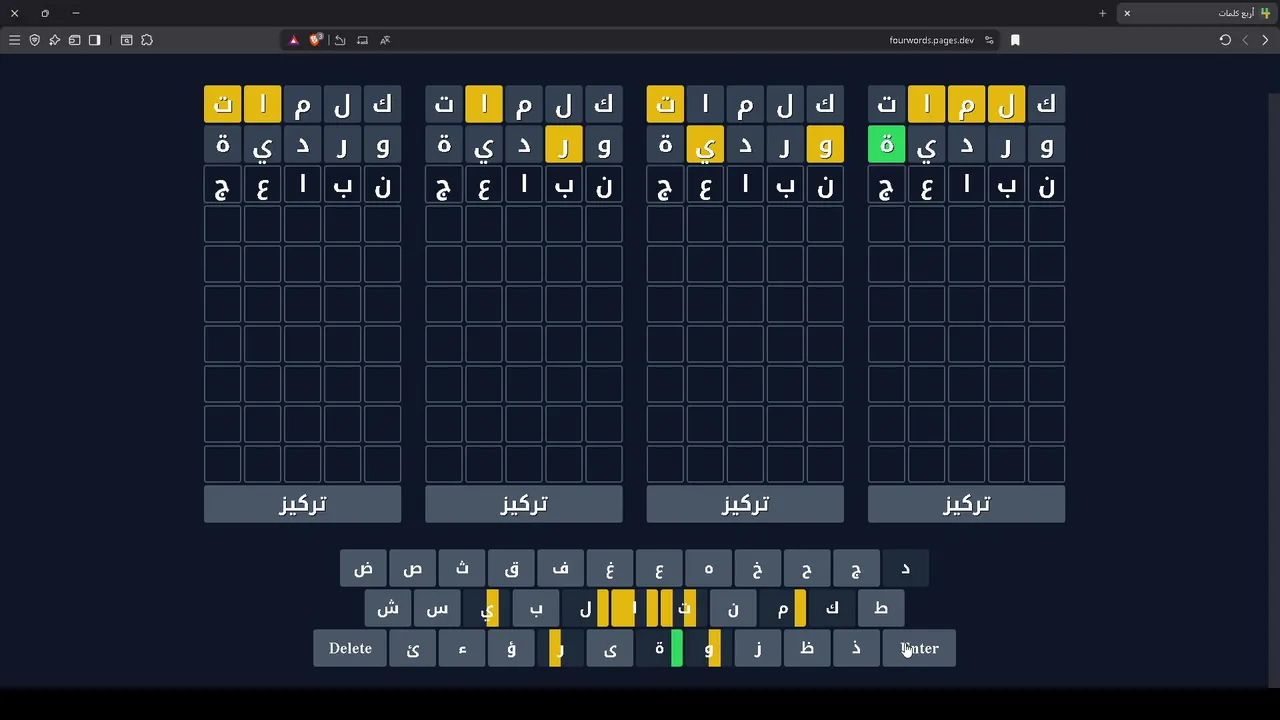1280x720 pixels.
Task: Click the تركيز button under the leftmost board
Action: pos(302,504)
